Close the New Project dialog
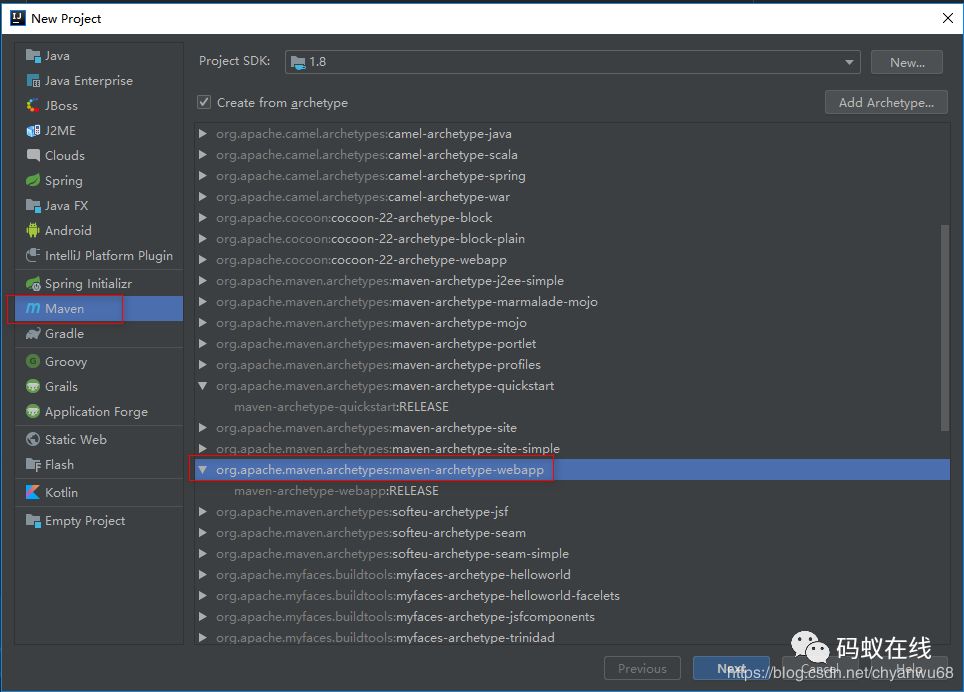The width and height of the screenshot is (964, 692). click(947, 18)
